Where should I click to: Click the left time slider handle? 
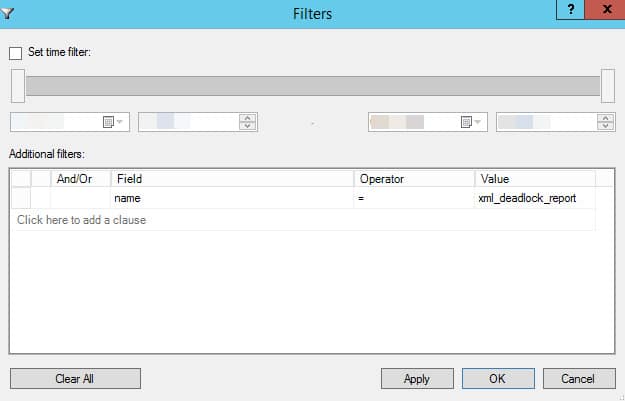[x=18, y=86]
